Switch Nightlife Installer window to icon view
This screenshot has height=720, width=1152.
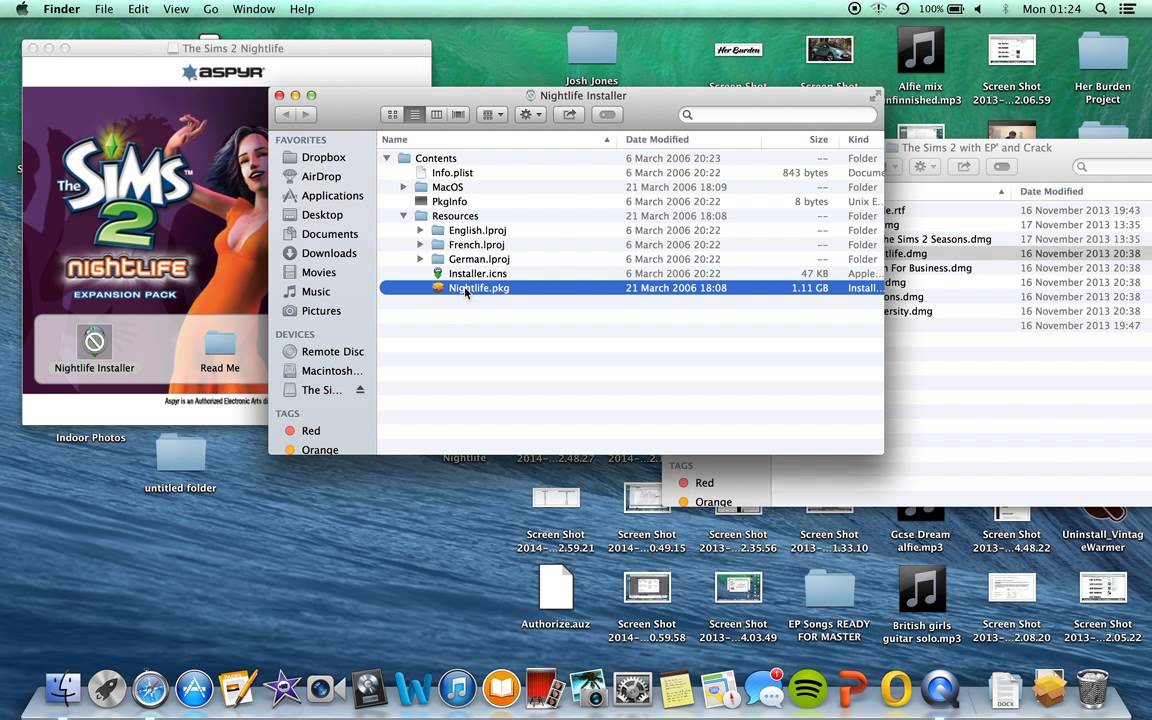click(x=392, y=115)
